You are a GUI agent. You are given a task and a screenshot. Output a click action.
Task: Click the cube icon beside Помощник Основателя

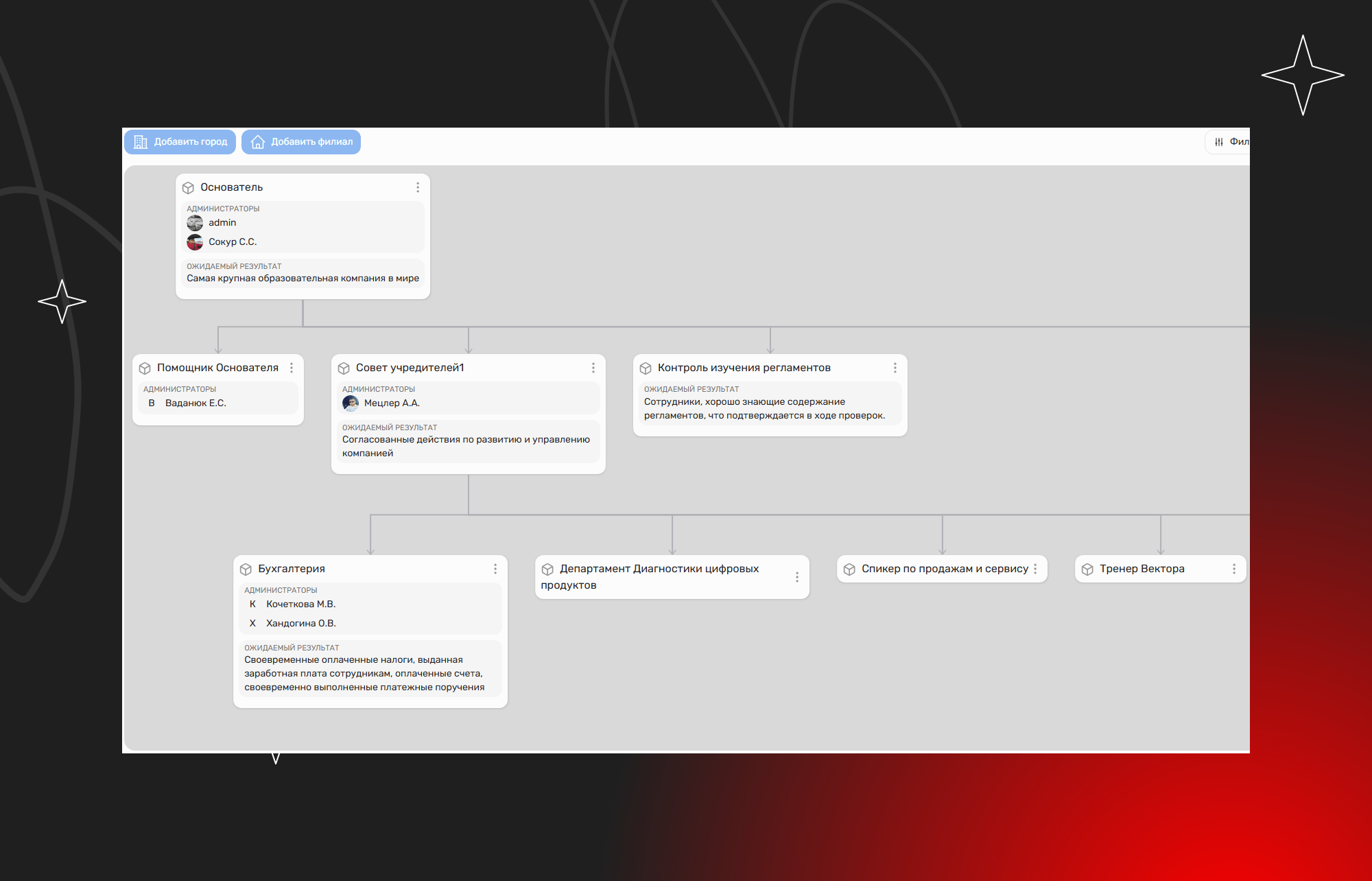(145, 368)
